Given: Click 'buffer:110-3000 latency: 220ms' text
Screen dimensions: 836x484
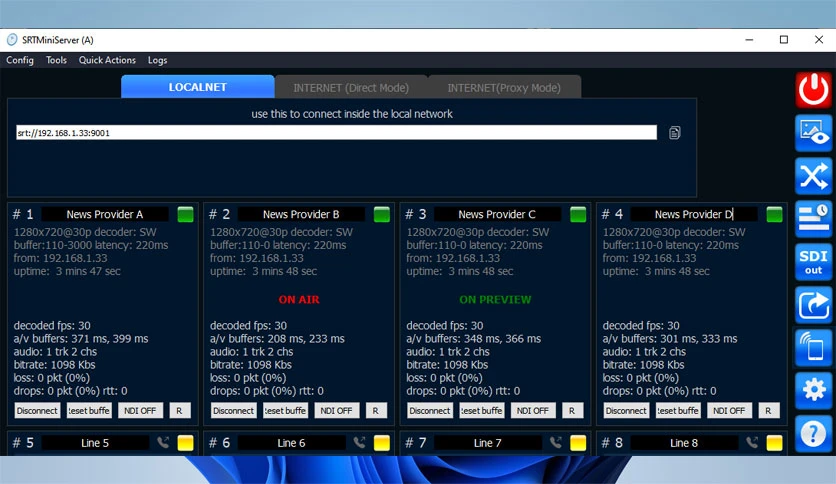Looking at the screenshot, I should (91, 245).
